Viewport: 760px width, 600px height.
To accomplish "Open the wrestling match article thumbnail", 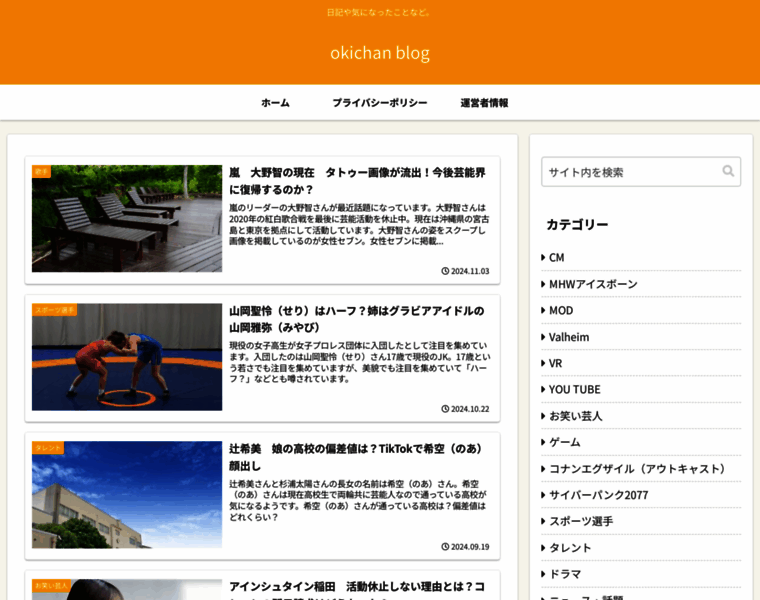I will pos(127,357).
